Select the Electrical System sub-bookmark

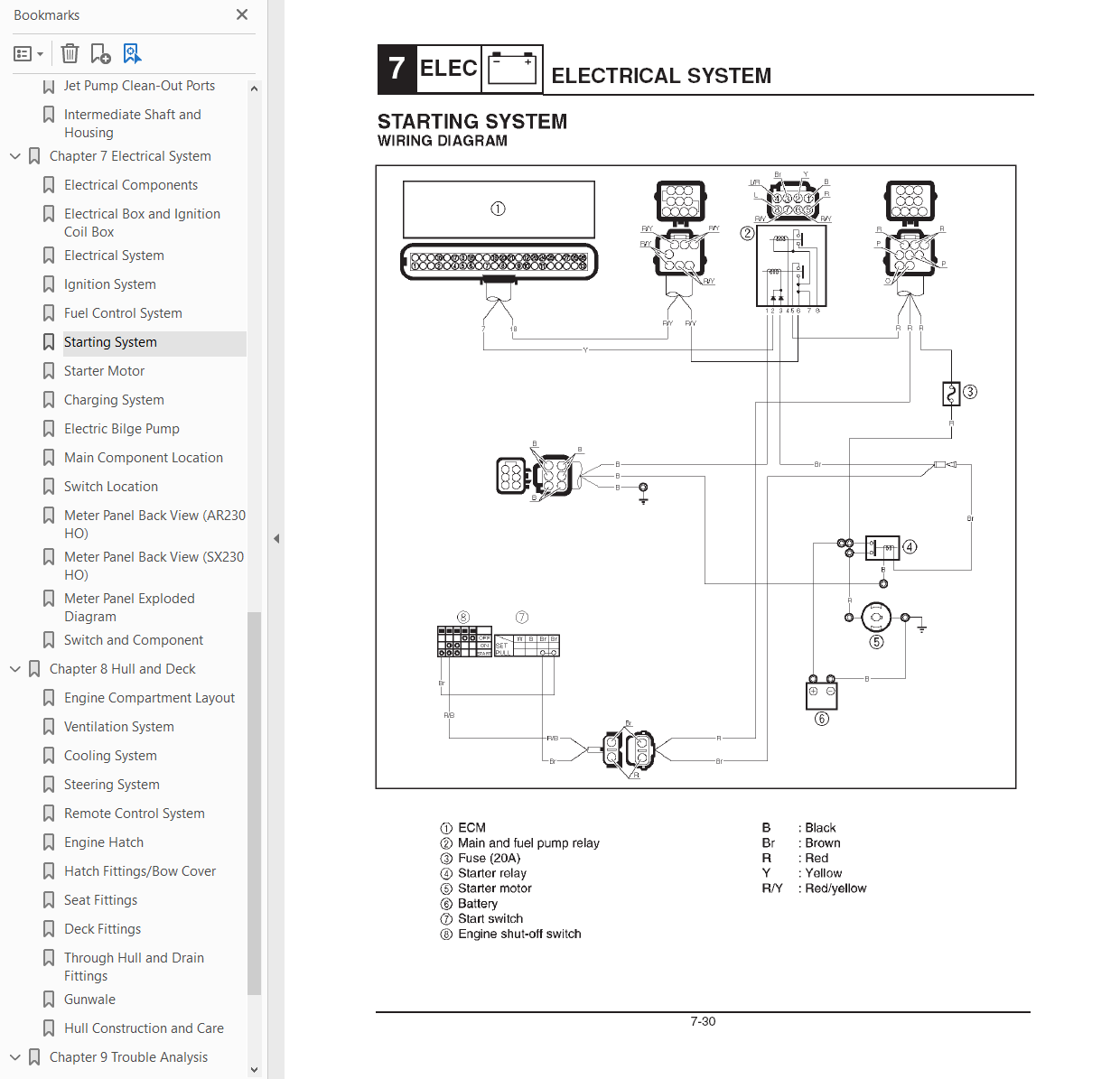pos(114,256)
